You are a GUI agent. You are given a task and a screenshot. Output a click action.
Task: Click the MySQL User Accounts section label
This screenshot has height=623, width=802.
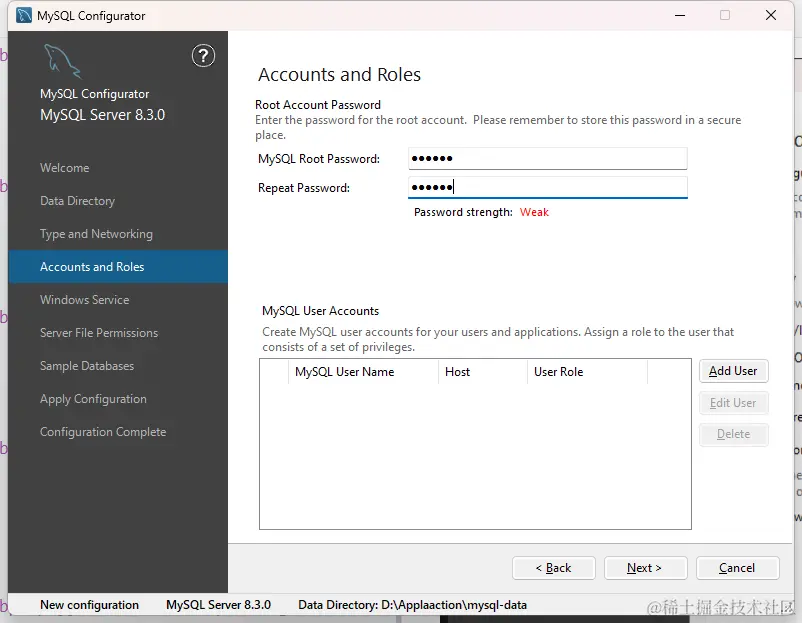click(x=320, y=311)
